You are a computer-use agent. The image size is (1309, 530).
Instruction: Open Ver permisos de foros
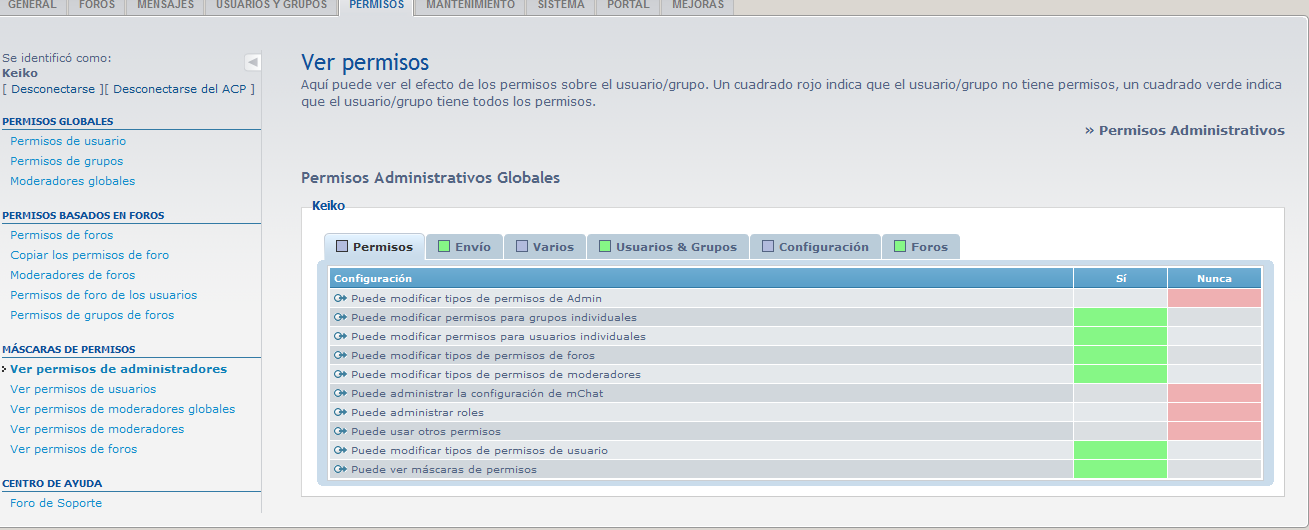(74, 449)
